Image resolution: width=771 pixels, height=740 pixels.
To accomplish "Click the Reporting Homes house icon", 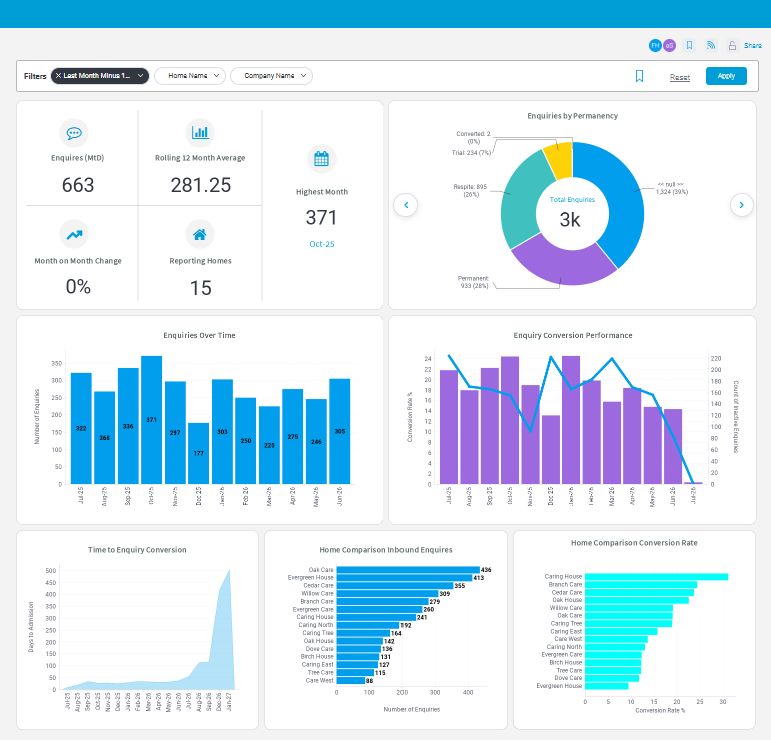I will 200,235.
